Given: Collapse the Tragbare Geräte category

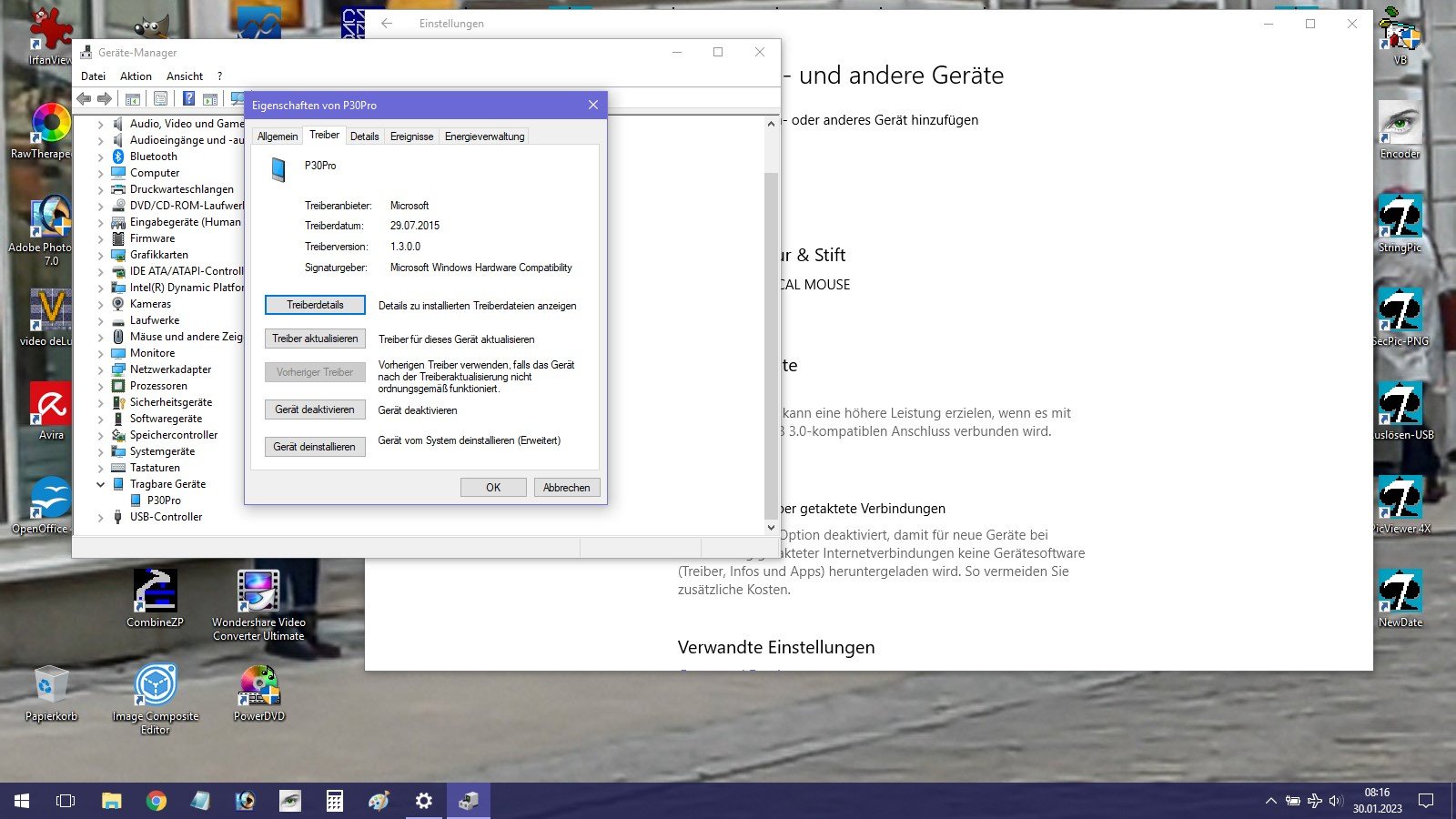Looking at the screenshot, I should (x=101, y=485).
